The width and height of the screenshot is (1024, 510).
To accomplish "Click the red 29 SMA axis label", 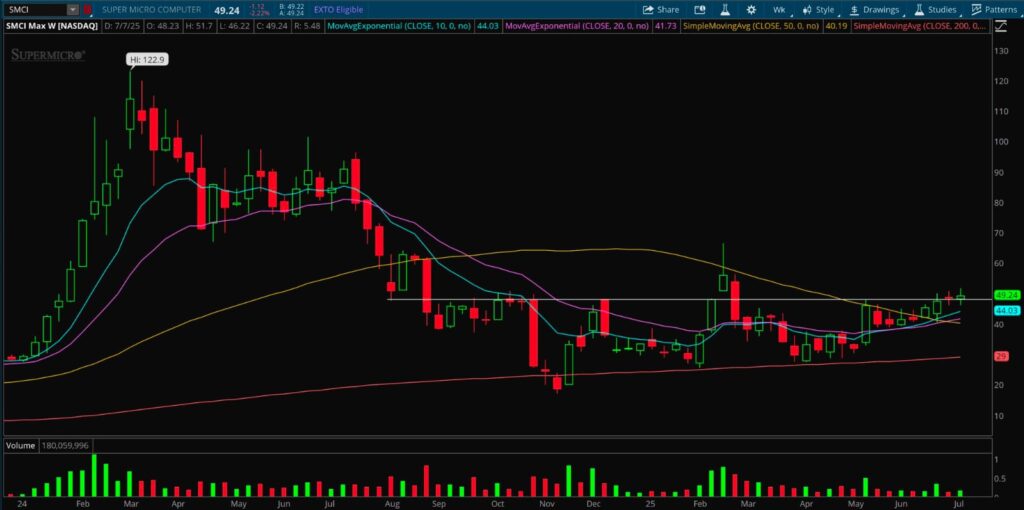I will (1001, 357).
